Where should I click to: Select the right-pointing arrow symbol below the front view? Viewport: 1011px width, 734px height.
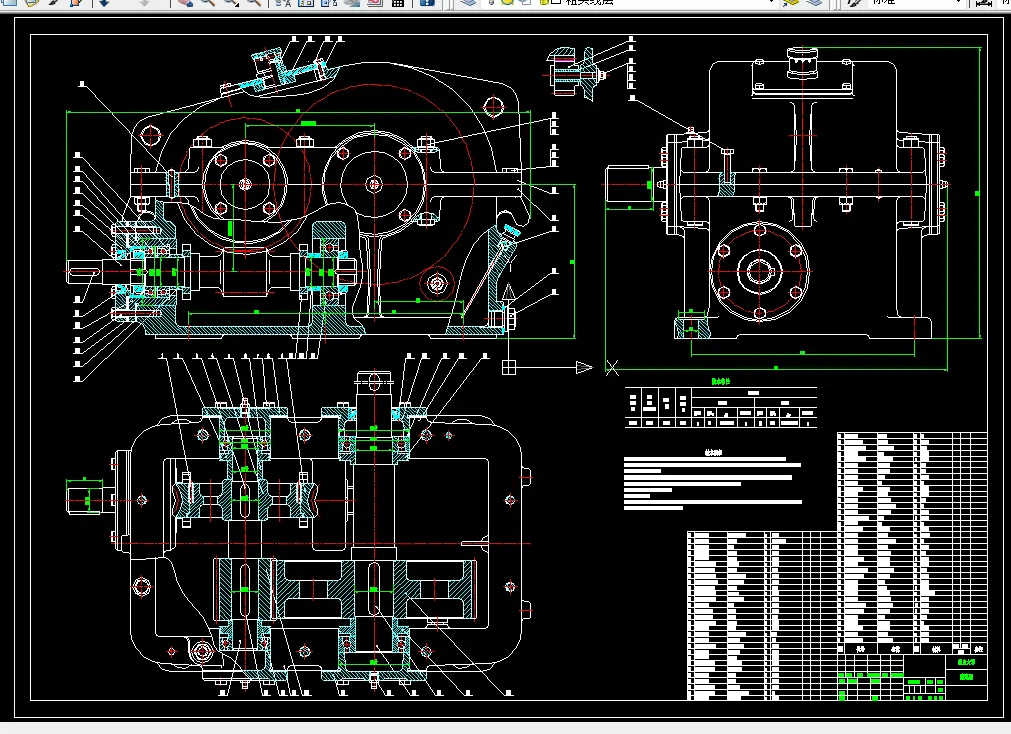coord(584,368)
